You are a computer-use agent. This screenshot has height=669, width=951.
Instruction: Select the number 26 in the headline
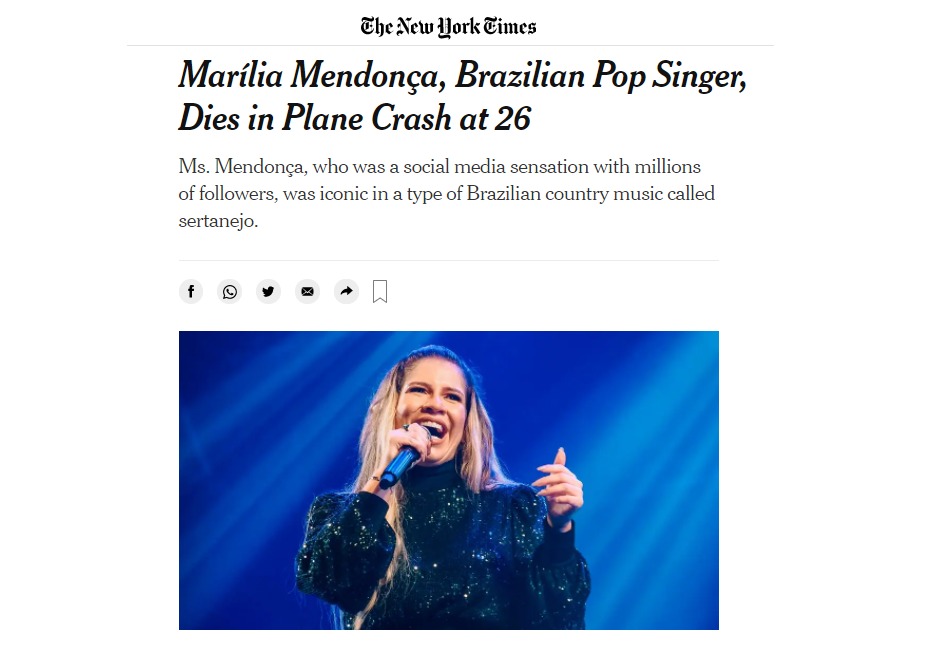coord(513,118)
